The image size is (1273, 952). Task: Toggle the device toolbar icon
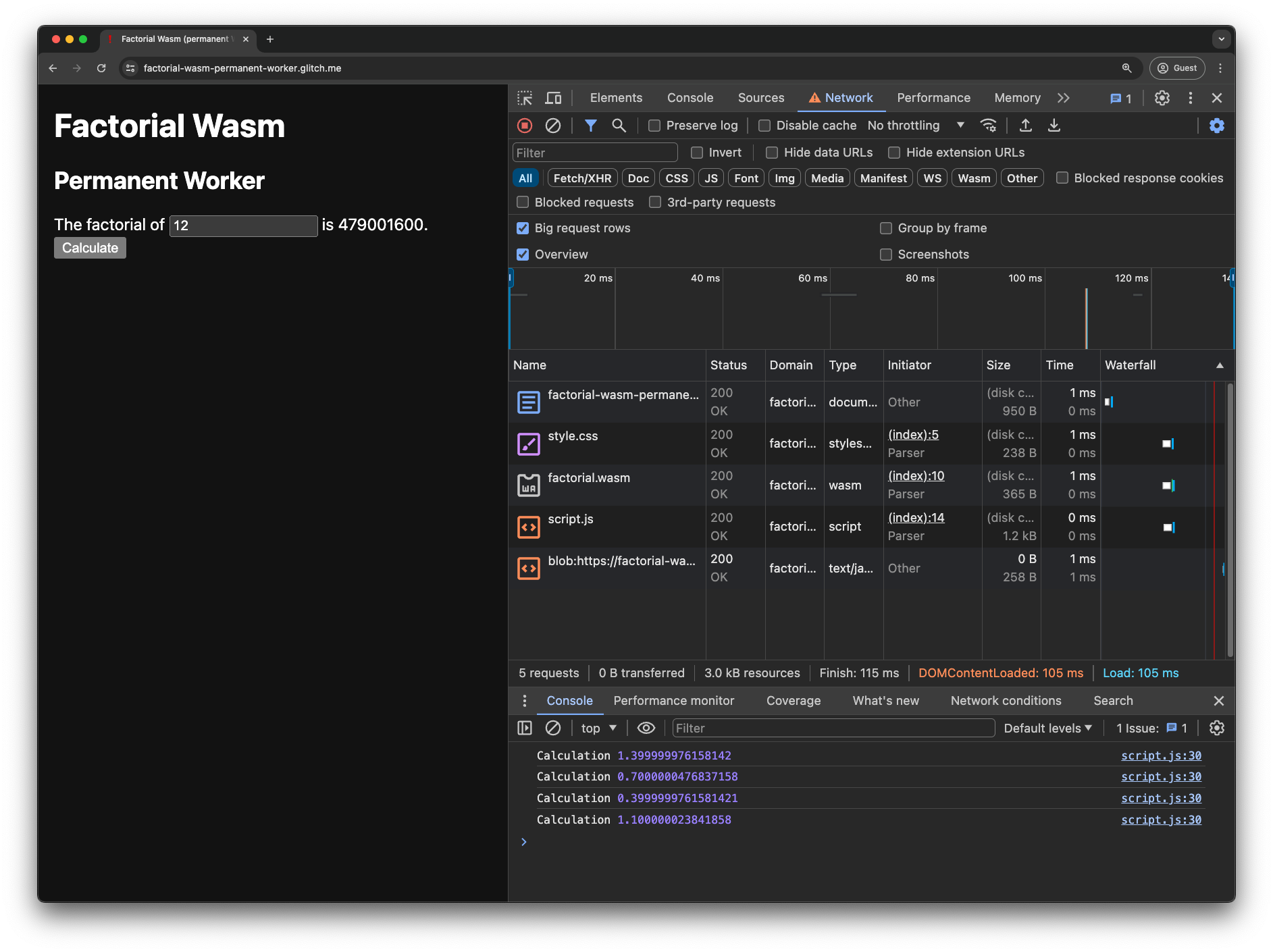[x=553, y=98]
